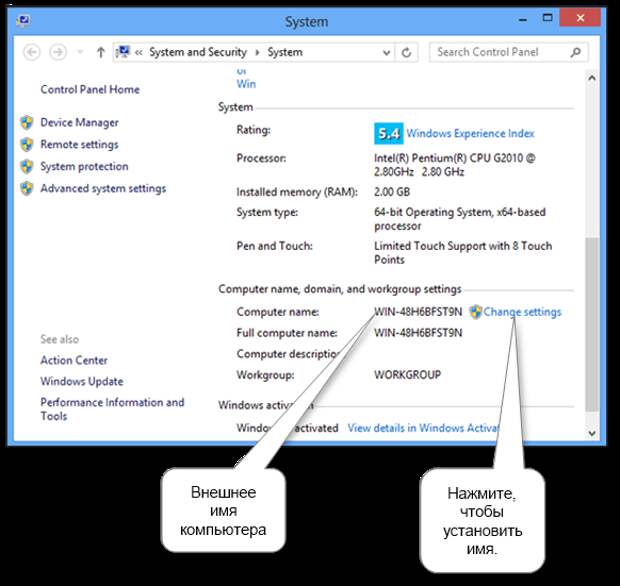Click the partially visible Win link at top
Viewport: 620px width, 586px height.
(246, 84)
